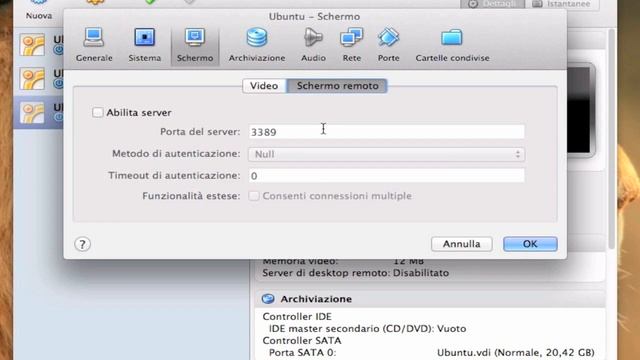This screenshot has height=360, width=640.
Task: Enable the Abilita server checkbox
Action: (98, 112)
